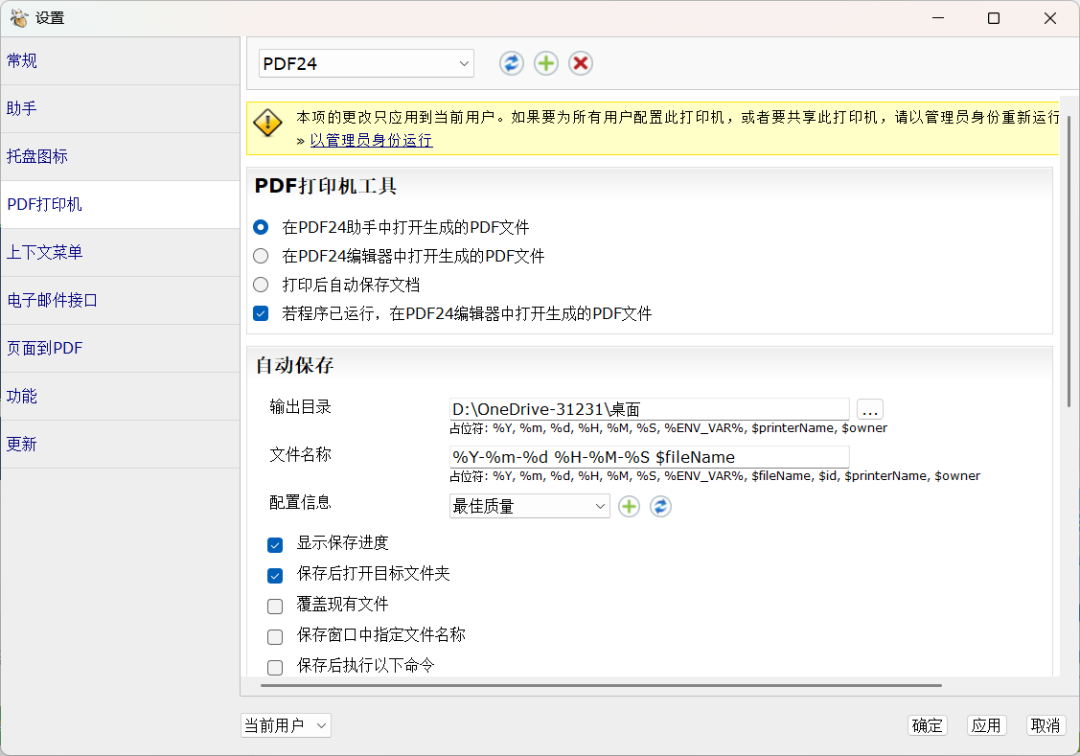
Task: Click the warning triangle icon
Action: click(267, 123)
